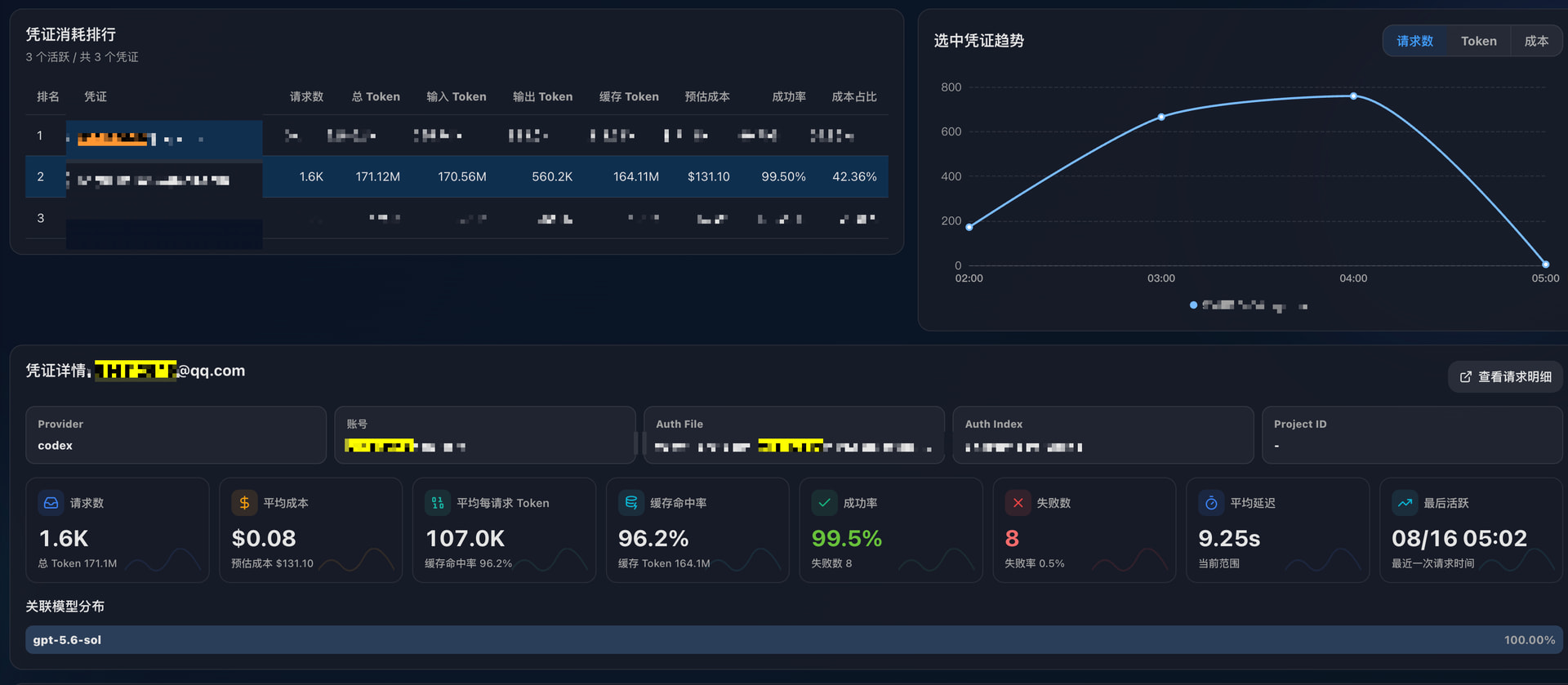
Task: Click the 失败数 red X icon
Action: 1018,503
